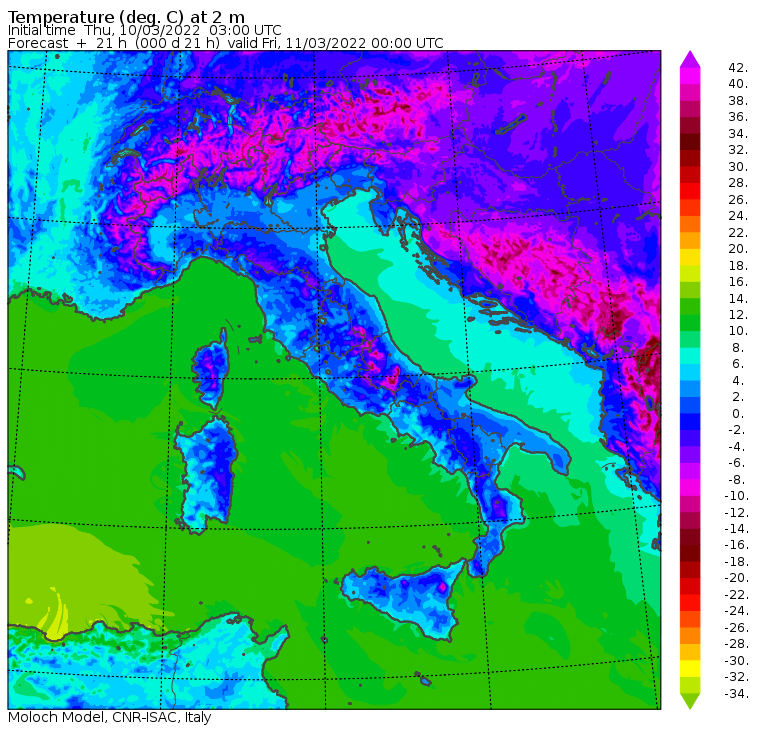Click the legend value '30.'
Viewport: 760px width, 731px height.
[738, 166]
